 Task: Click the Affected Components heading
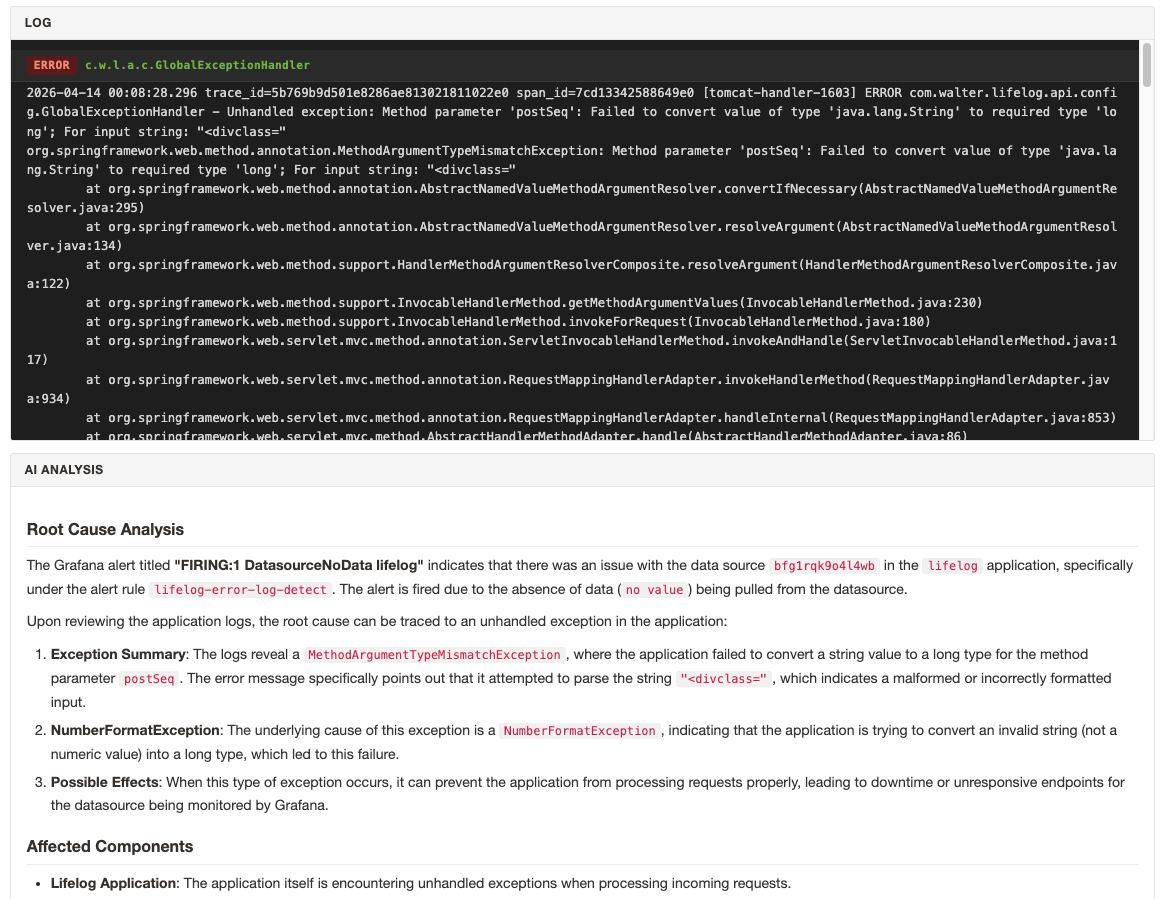[x=110, y=846]
